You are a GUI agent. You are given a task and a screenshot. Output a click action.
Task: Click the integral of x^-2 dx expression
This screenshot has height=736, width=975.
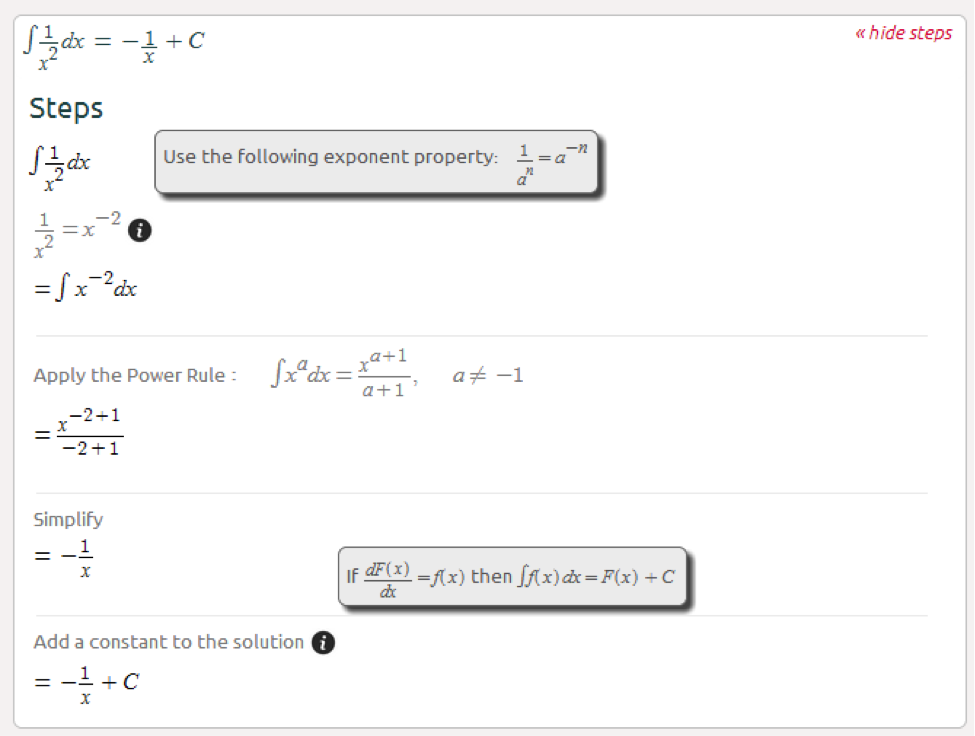[86, 286]
